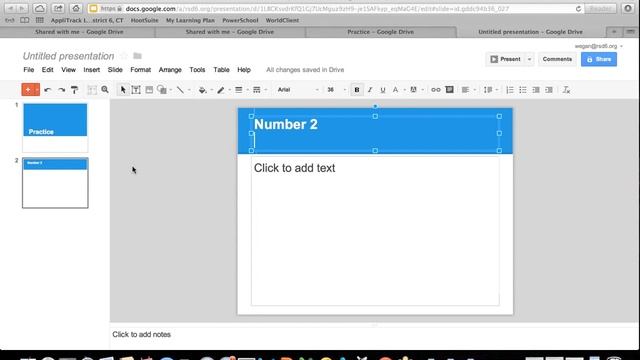Viewport: 640px width, 360px height.
Task: Open the Shape tool
Action: click(162, 90)
